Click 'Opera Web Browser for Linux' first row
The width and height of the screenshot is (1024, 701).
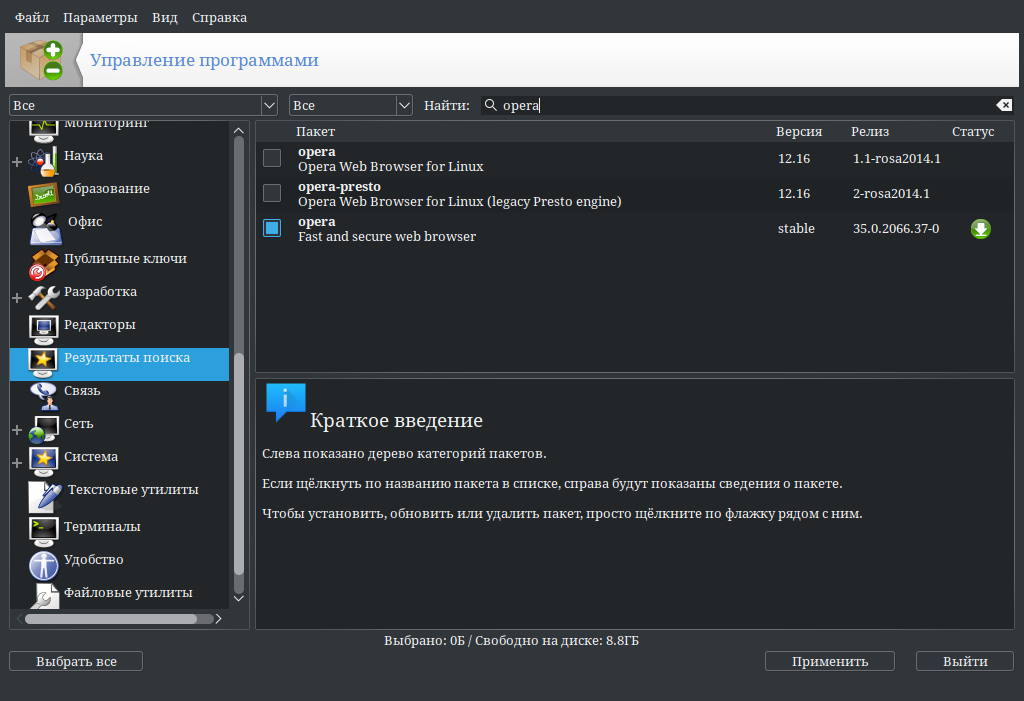pyautogui.click(x=391, y=167)
